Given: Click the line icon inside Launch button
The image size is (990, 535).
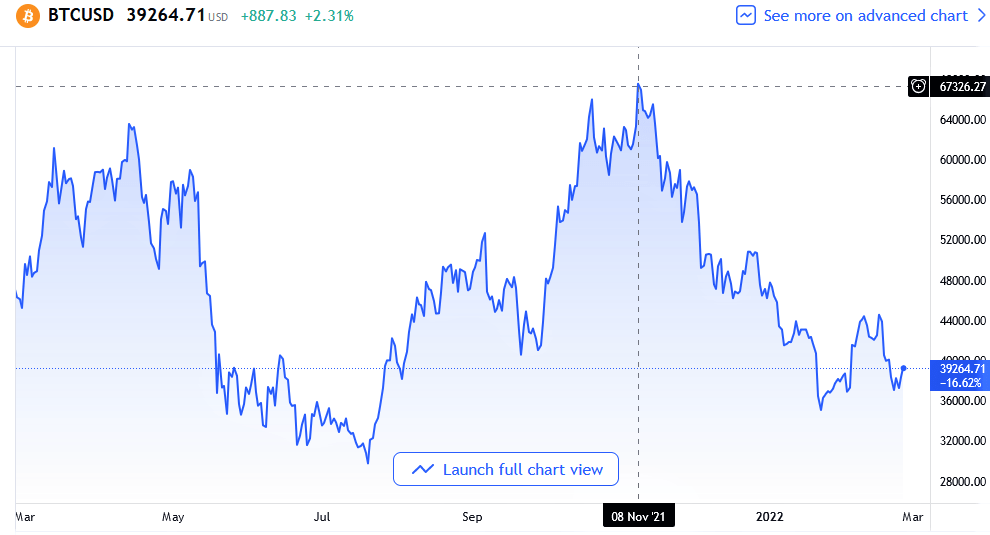Looking at the screenshot, I should click(422, 469).
